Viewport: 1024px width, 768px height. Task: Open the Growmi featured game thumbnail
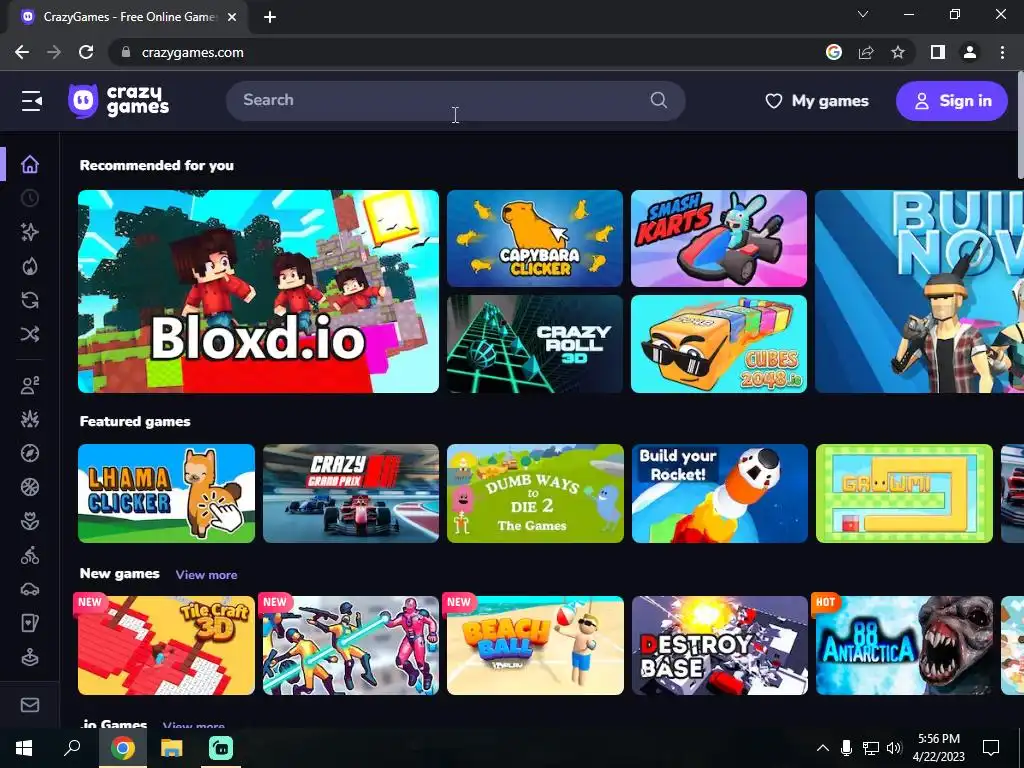[x=904, y=493]
